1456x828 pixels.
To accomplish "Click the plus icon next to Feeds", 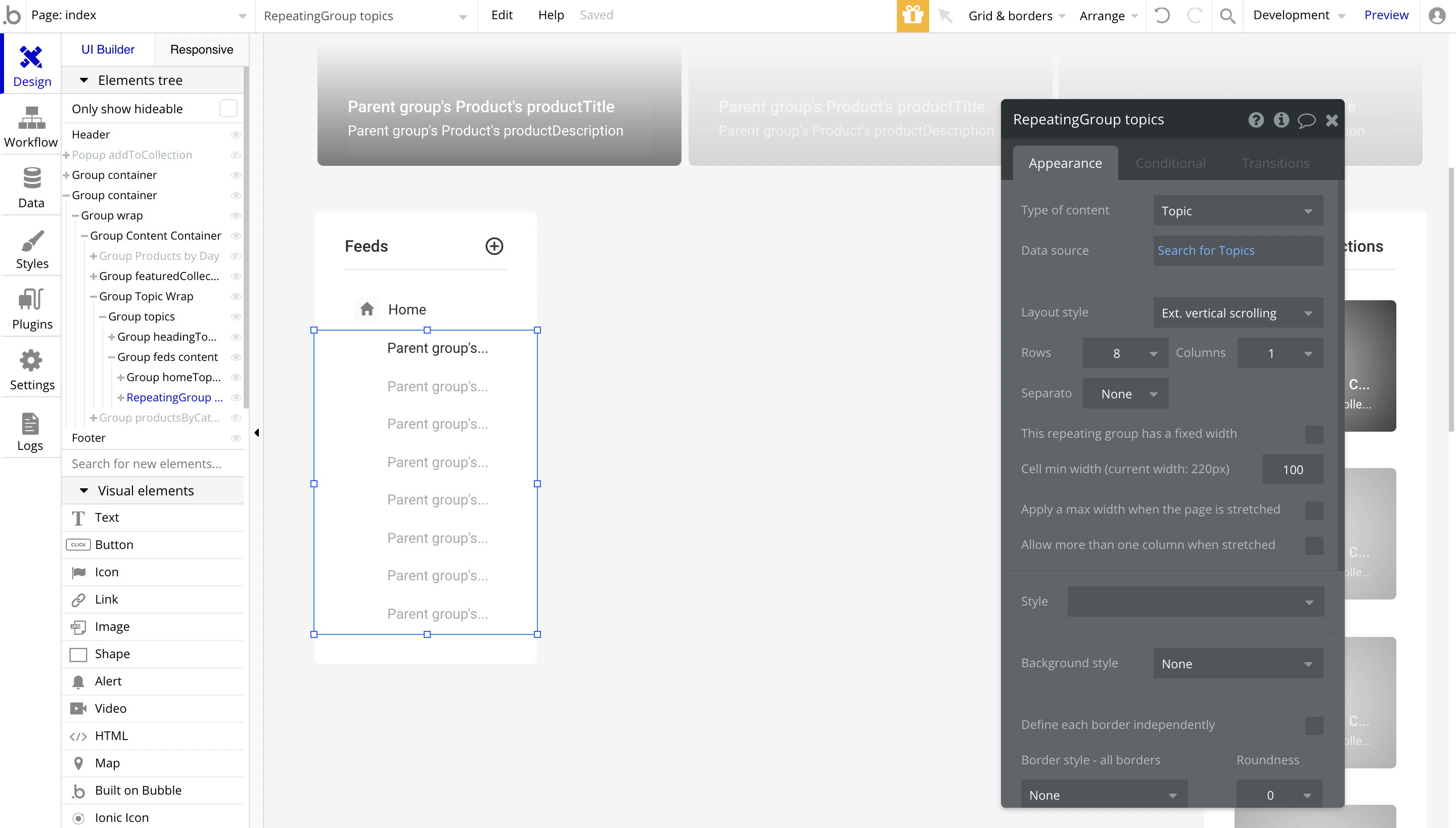I will pyautogui.click(x=493, y=246).
